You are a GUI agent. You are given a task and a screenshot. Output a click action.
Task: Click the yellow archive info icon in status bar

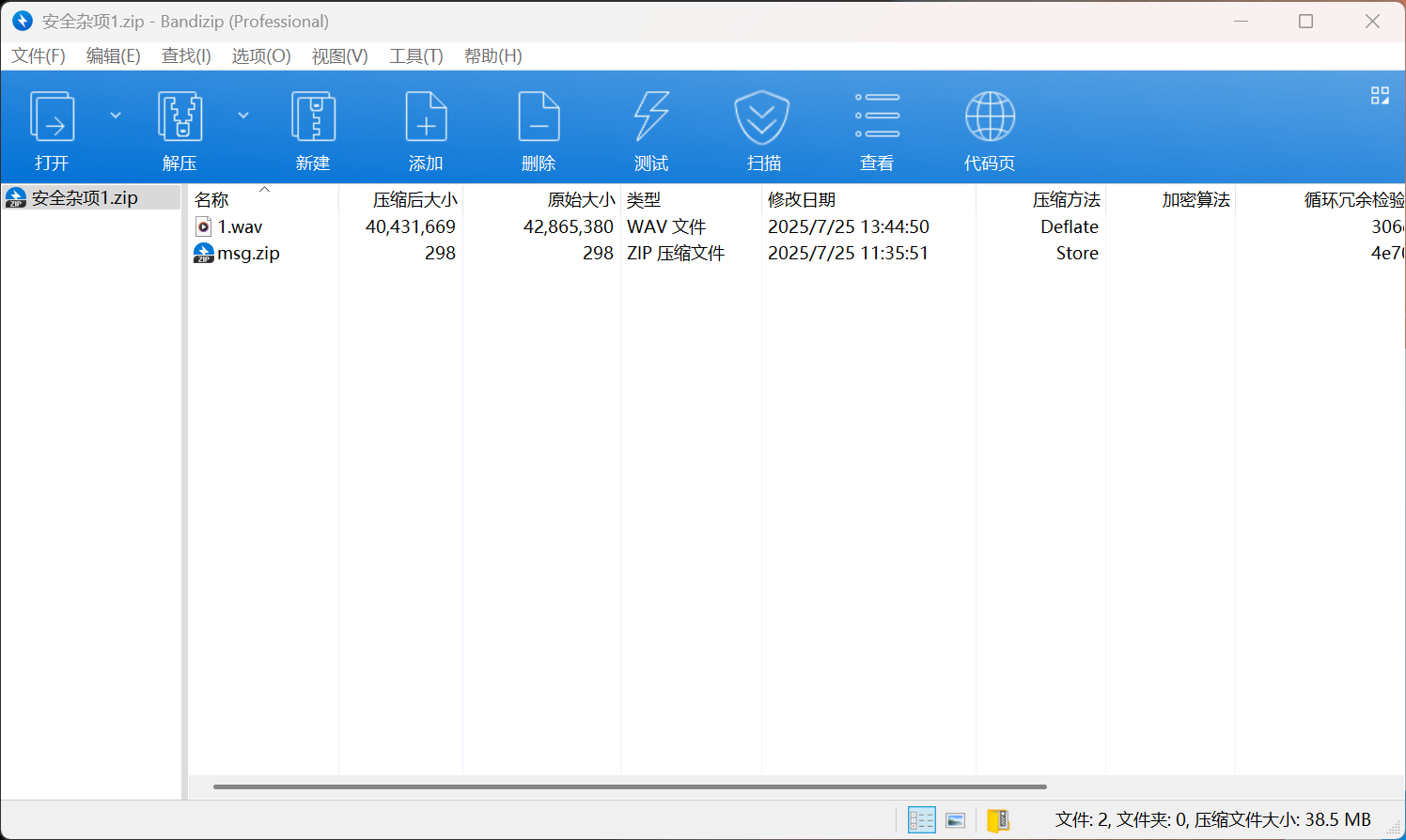coord(997,820)
